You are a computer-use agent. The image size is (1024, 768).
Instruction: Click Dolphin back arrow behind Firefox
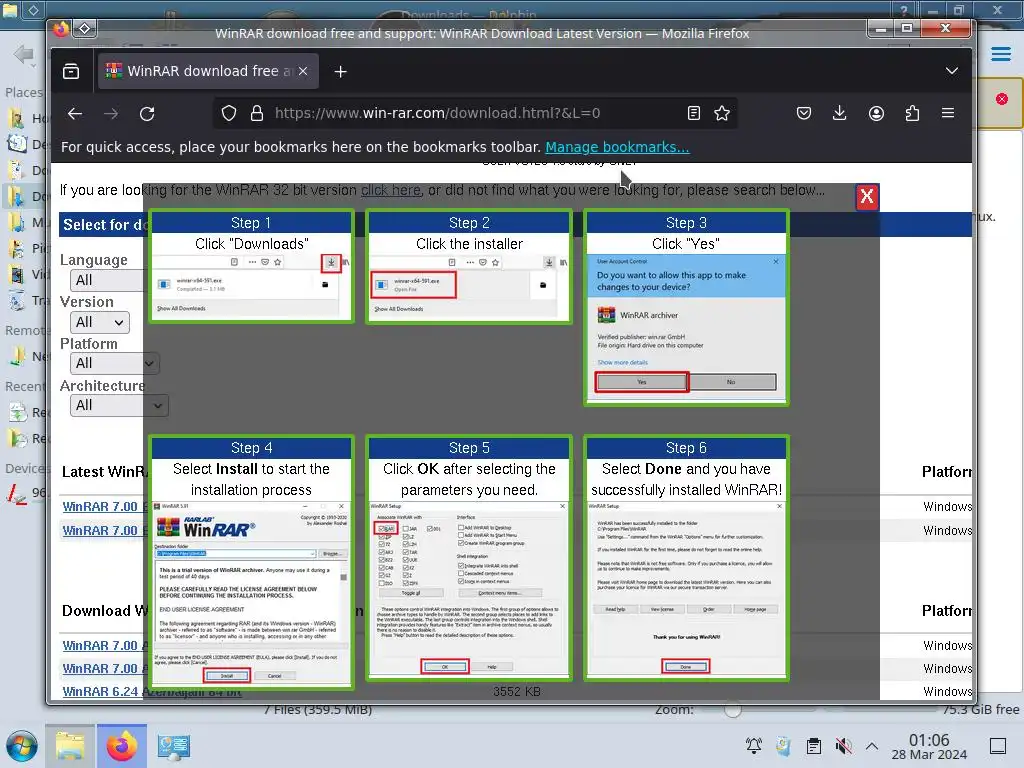pyautogui.click(x=24, y=54)
